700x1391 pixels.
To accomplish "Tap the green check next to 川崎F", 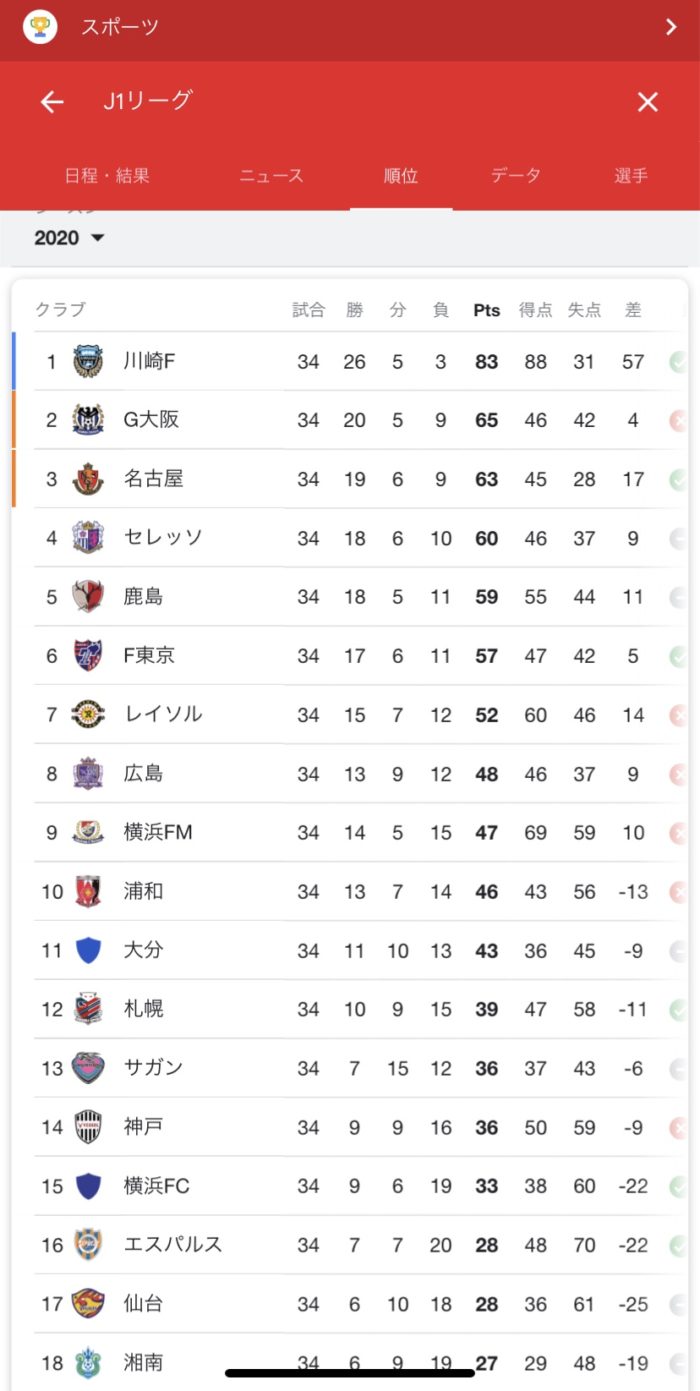I will click(x=679, y=361).
